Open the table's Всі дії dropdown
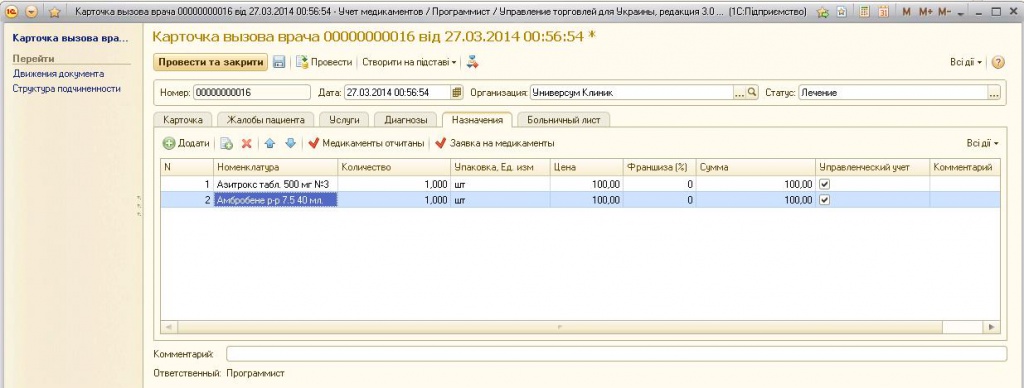This screenshot has width=1024, height=388. click(982, 143)
